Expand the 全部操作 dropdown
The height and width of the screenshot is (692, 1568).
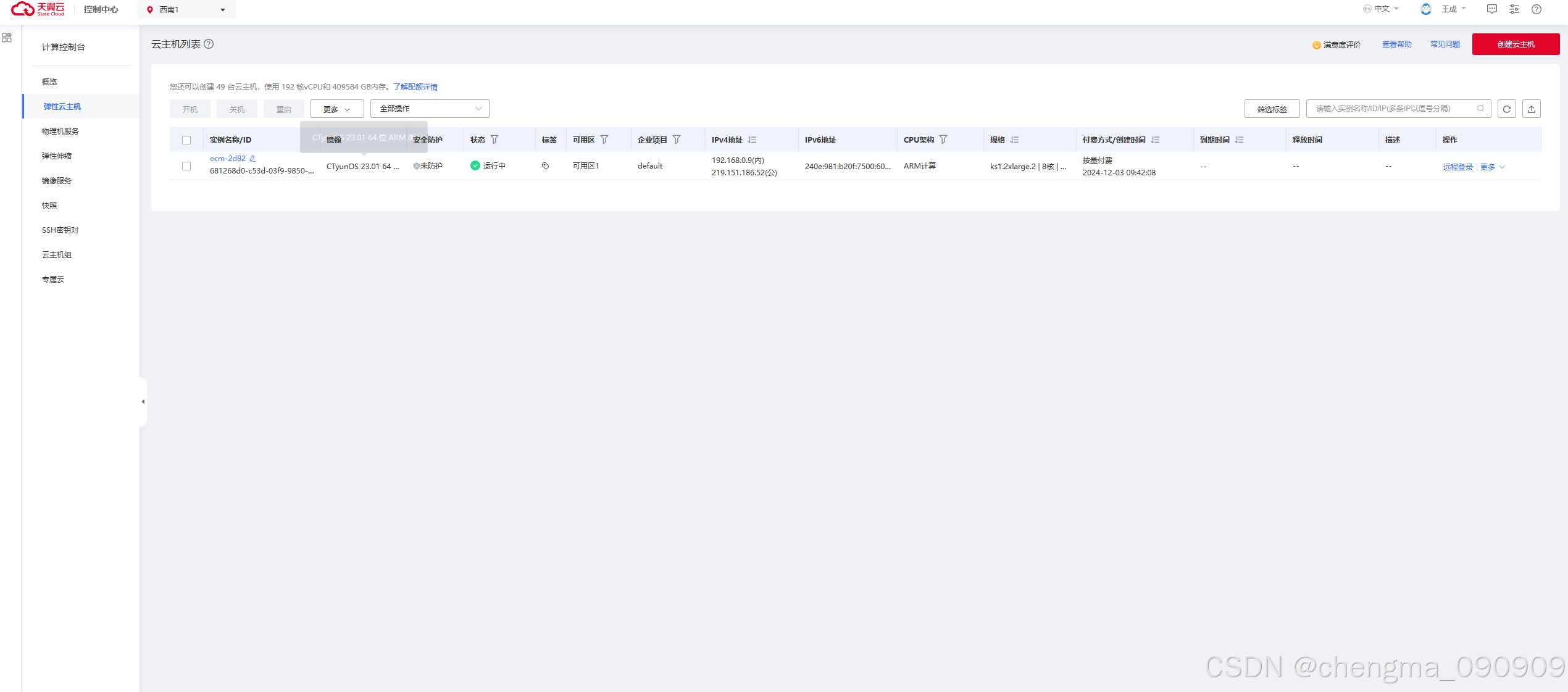(x=430, y=109)
